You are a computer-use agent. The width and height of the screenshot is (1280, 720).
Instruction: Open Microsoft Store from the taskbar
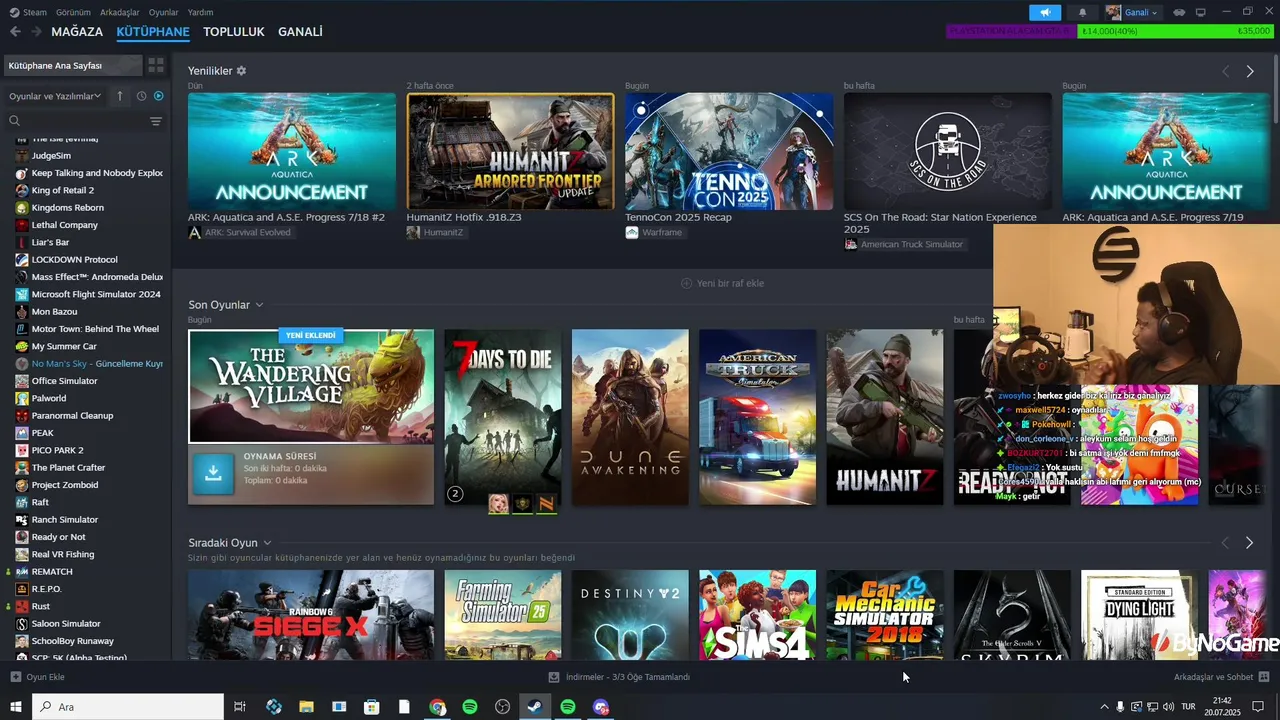coord(371,707)
